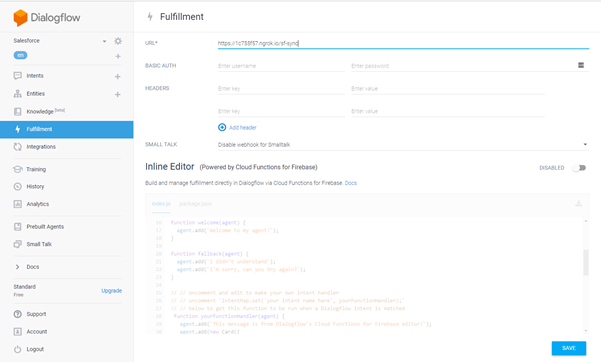Click the History clock icon
This screenshot has width=601, height=362.
click(18, 186)
